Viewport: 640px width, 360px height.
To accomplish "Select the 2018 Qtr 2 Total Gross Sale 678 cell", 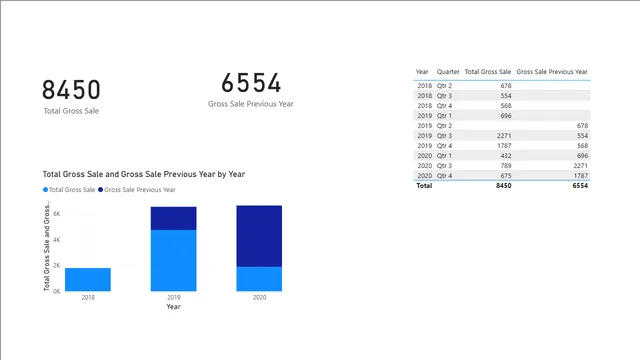I will pyautogui.click(x=506, y=86).
